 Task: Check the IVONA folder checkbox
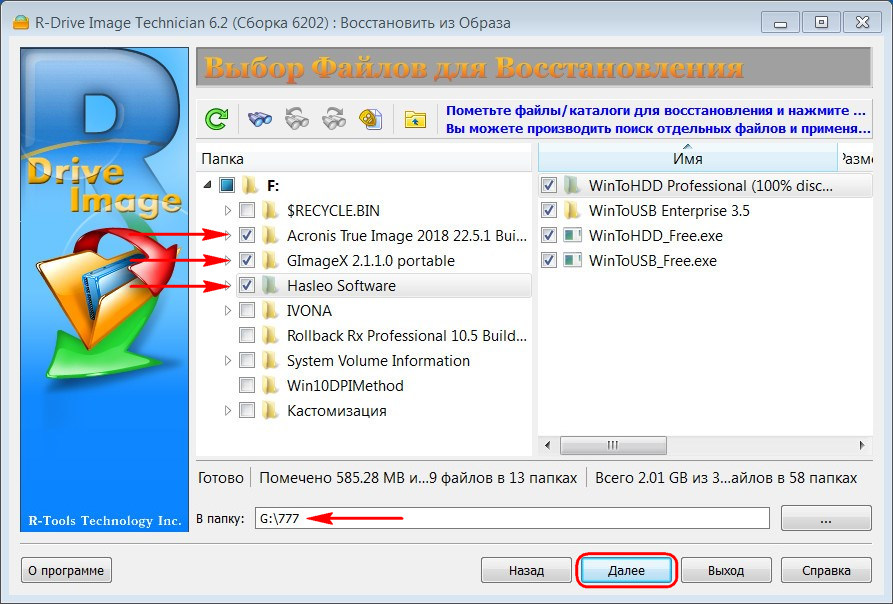[247, 310]
